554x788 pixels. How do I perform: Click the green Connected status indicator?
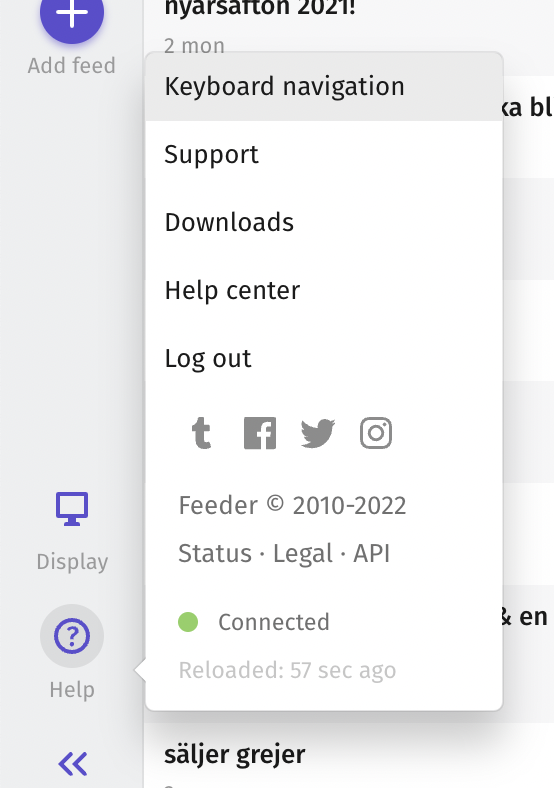point(188,622)
